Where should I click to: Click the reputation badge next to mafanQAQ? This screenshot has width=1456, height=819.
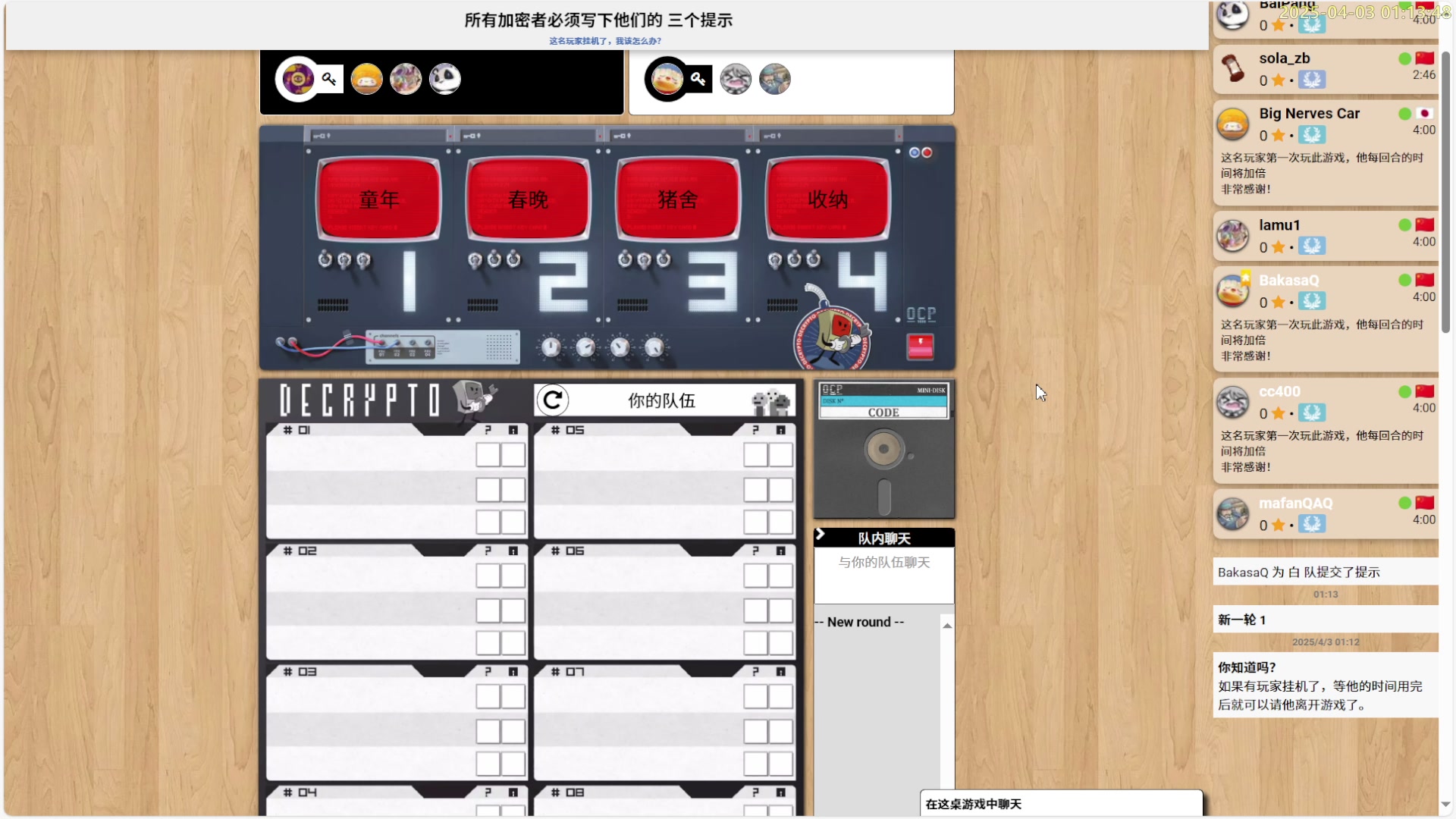[x=1312, y=525]
